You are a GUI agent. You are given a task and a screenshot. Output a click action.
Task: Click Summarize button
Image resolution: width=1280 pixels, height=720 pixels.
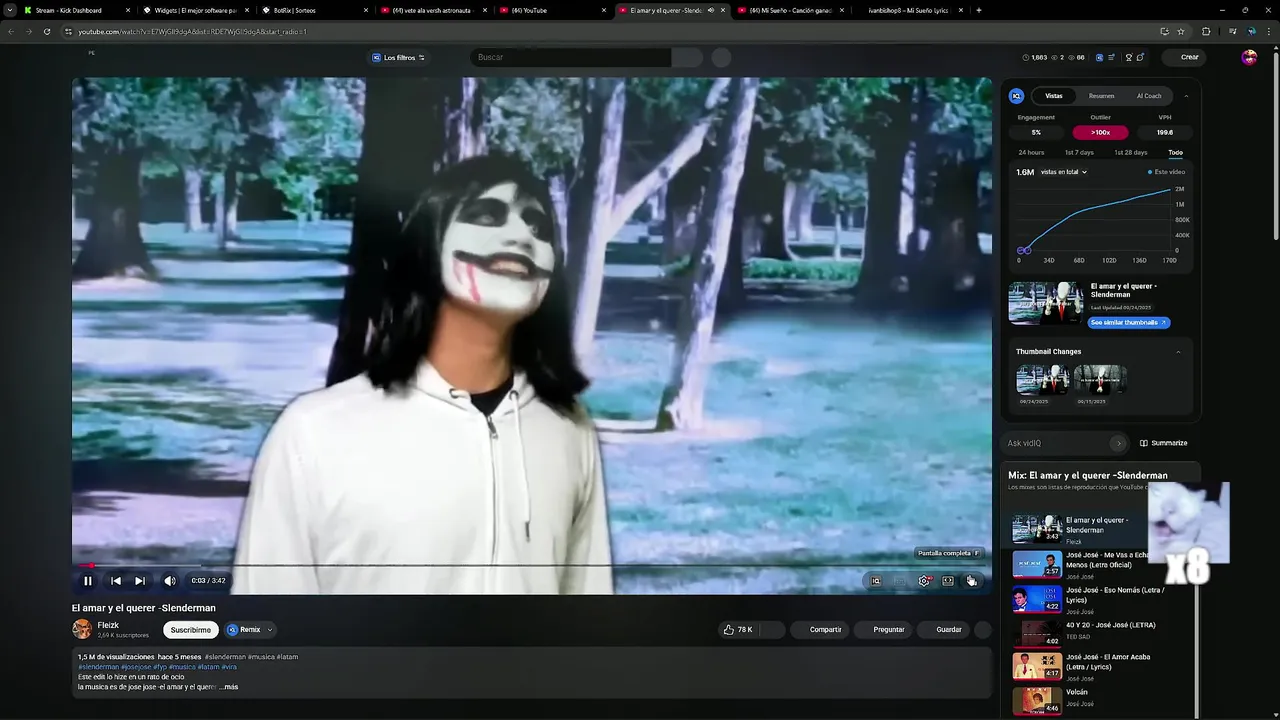(x=1164, y=443)
